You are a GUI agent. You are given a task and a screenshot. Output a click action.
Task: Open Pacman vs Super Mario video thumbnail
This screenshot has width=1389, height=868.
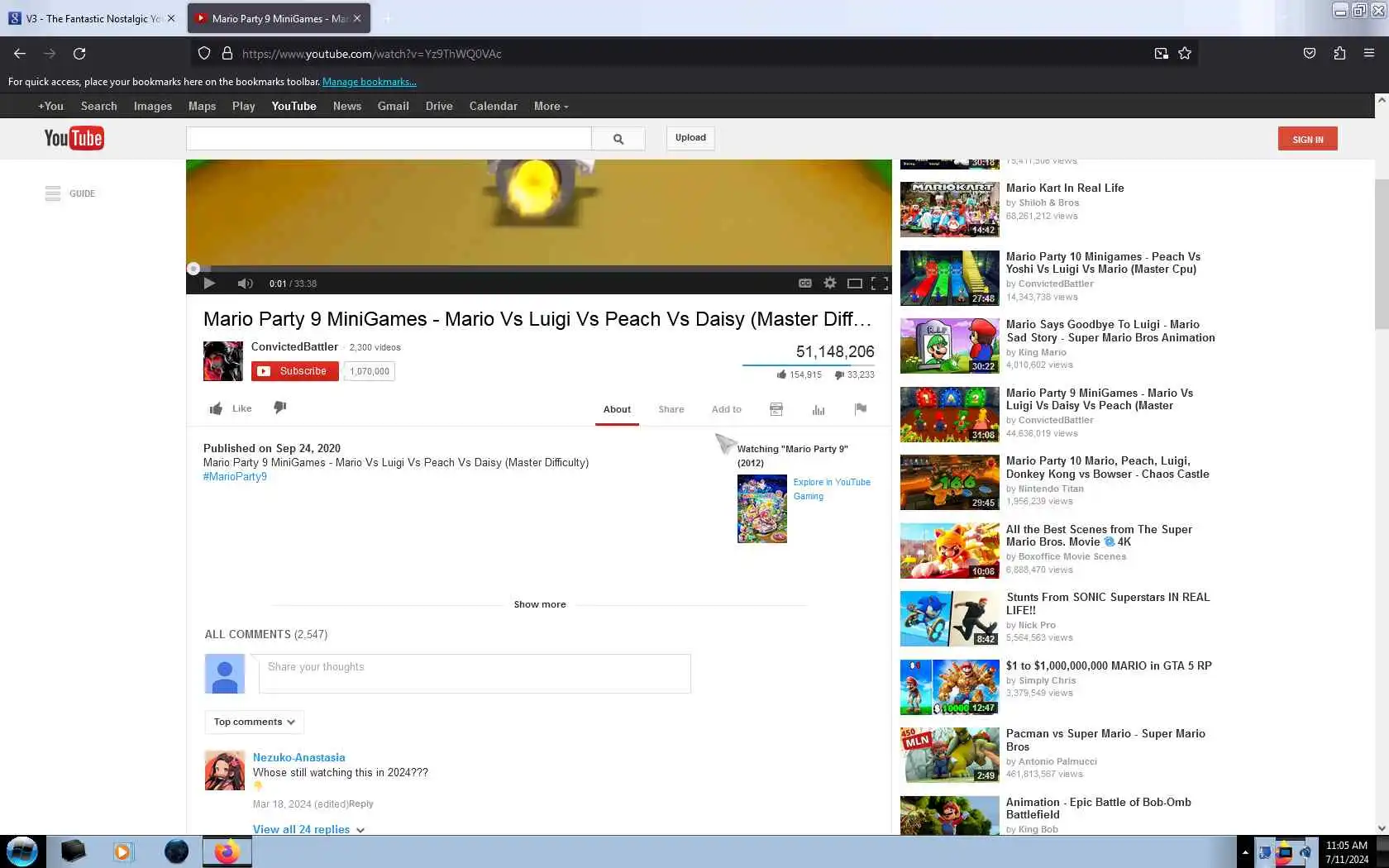click(949, 755)
